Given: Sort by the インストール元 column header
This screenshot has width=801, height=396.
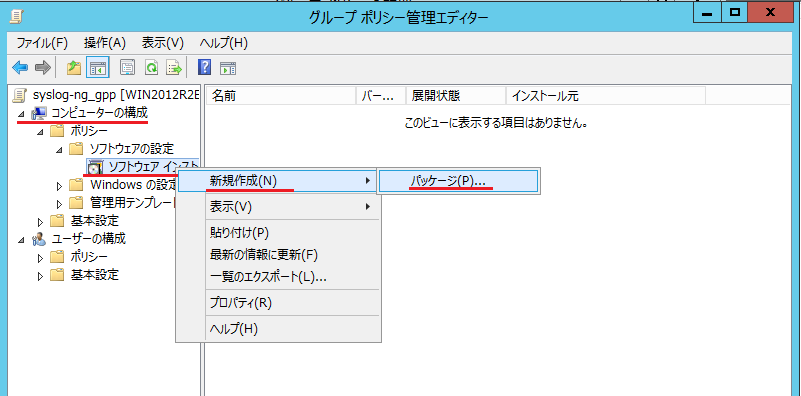Looking at the screenshot, I should pyautogui.click(x=606, y=96).
